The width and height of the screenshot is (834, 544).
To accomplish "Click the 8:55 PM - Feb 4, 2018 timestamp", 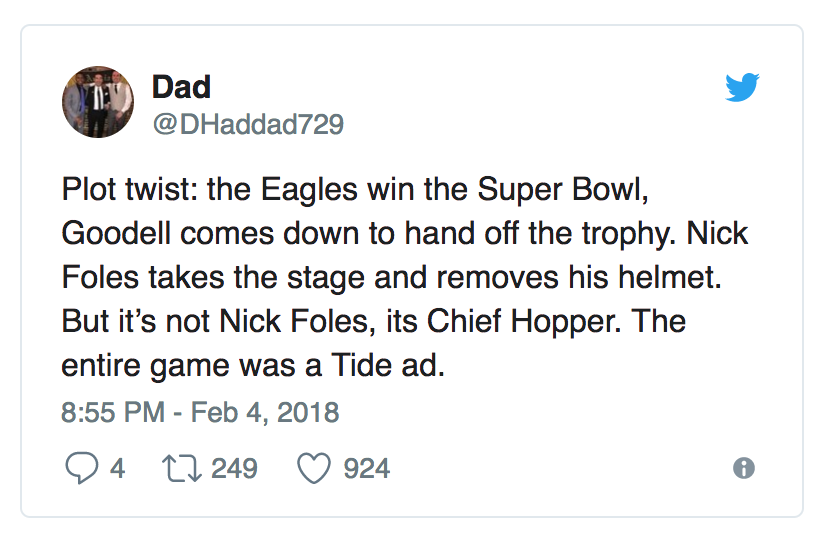I will coord(200,412).
